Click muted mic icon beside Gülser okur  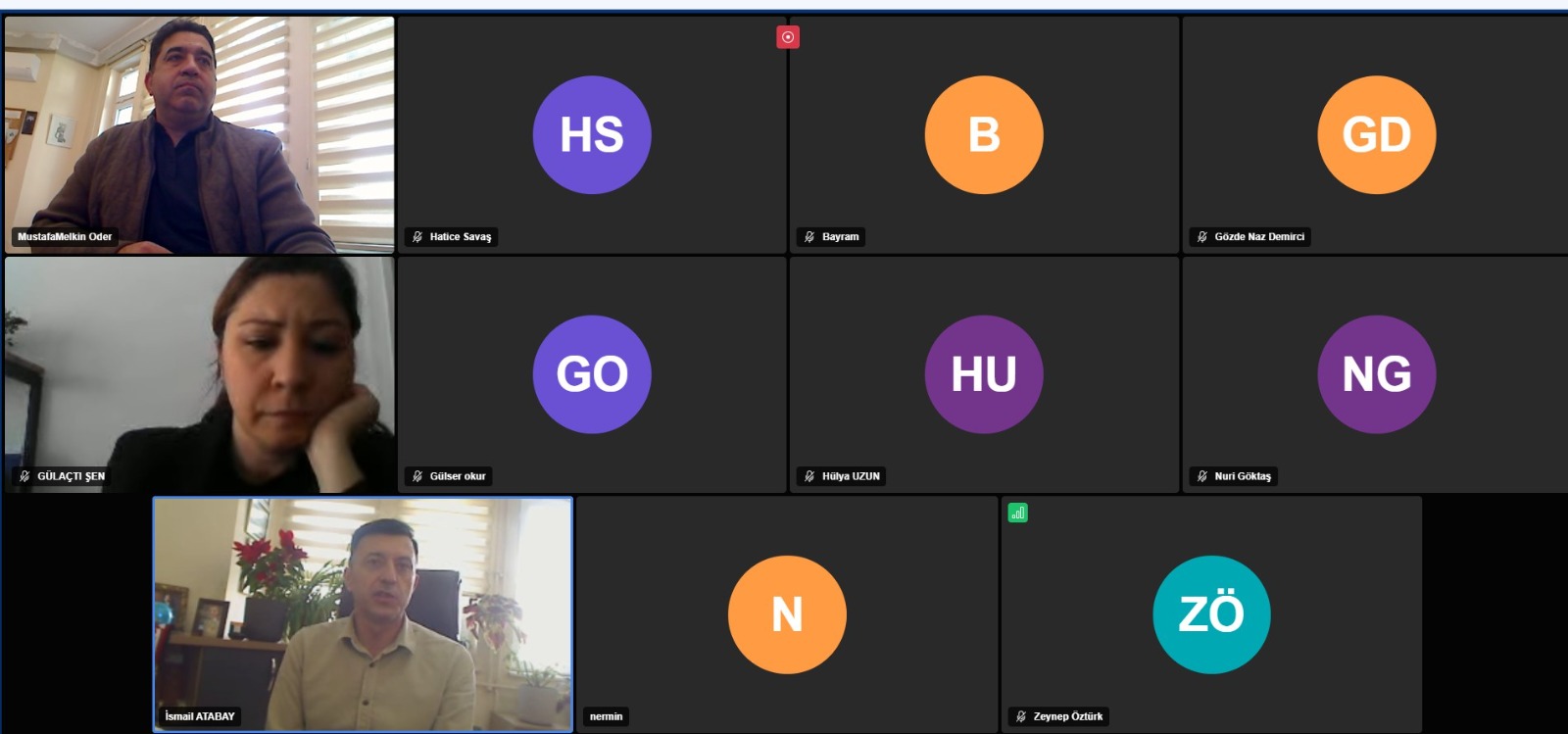point(417,476)
